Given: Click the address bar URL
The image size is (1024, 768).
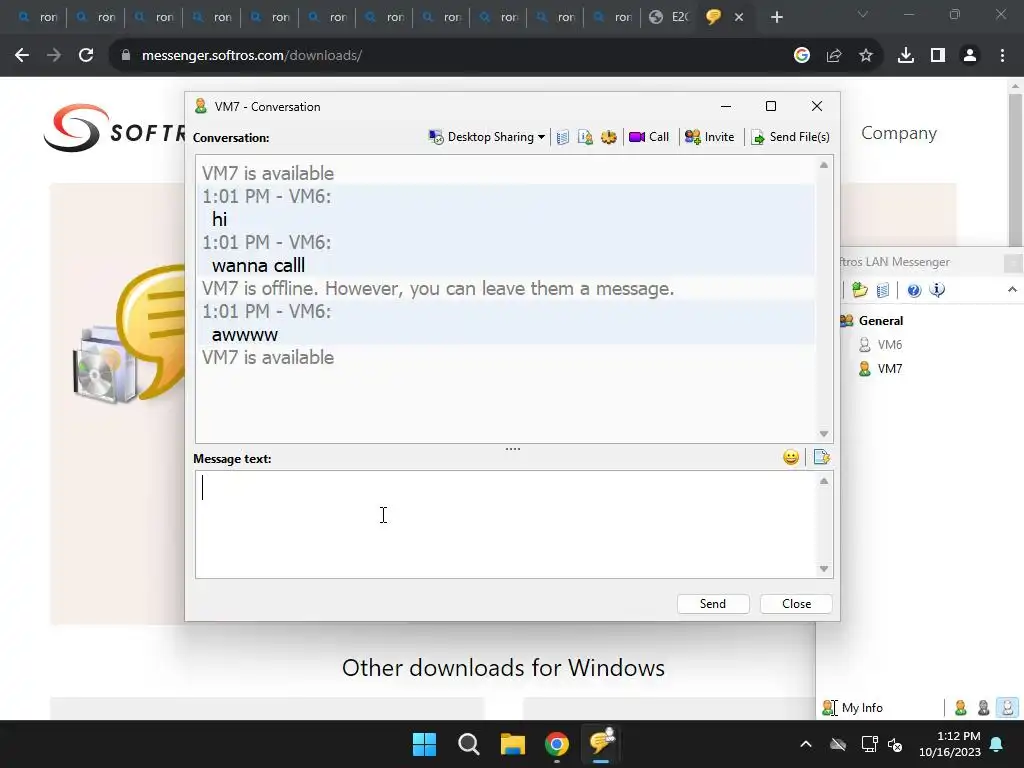Looking at the screenshot, I should [x=251, y=56].
